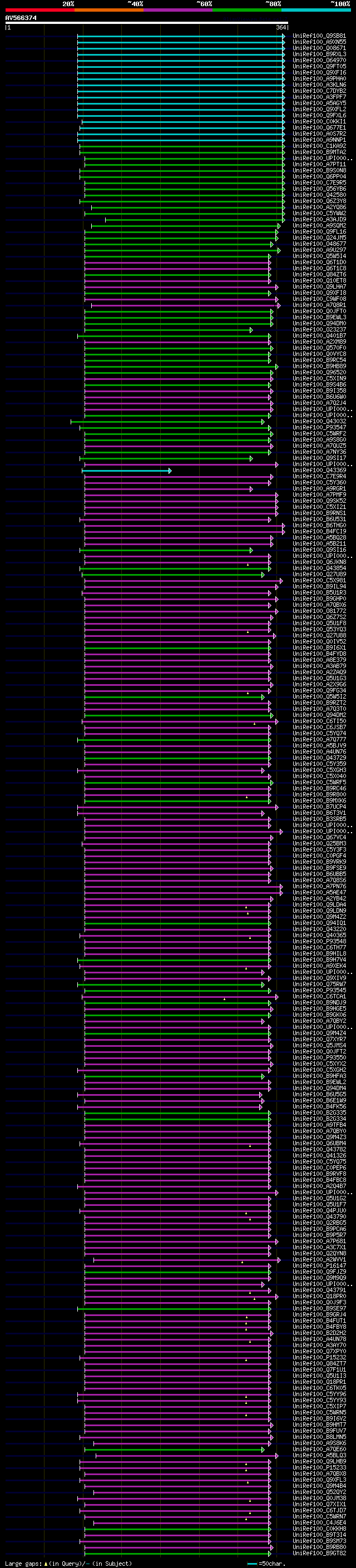This screenshot has height=1568, width=356.
Task: Click the white query sequence bar
Action: [147, 23]
